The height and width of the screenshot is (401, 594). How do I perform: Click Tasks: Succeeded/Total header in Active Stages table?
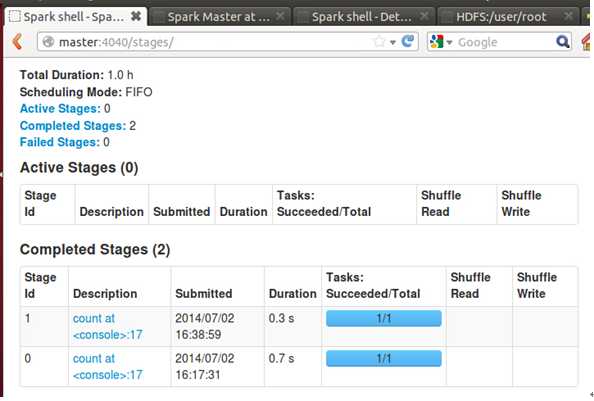pos(324,203)
